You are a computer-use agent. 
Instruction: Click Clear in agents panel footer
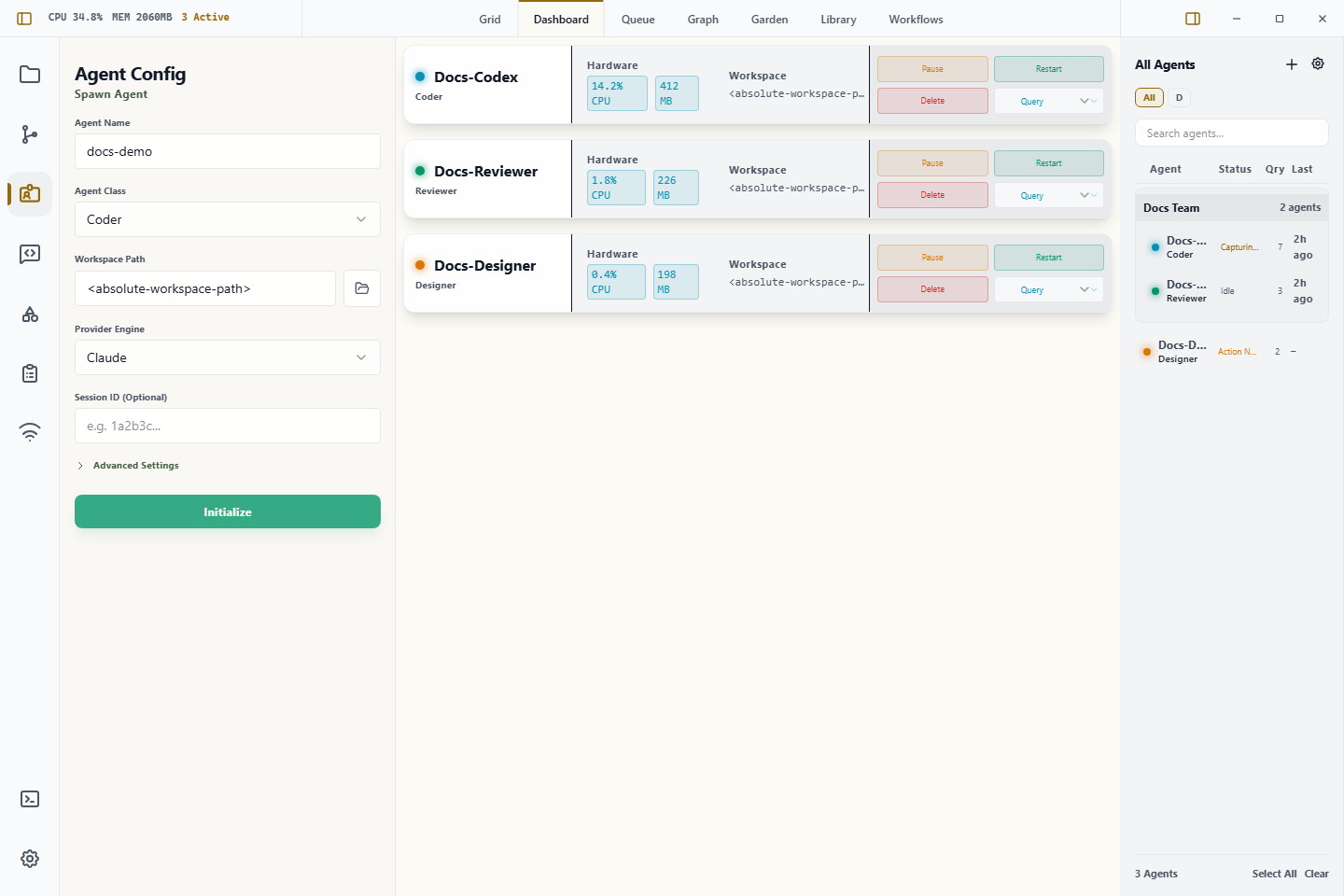point(1316,874)
